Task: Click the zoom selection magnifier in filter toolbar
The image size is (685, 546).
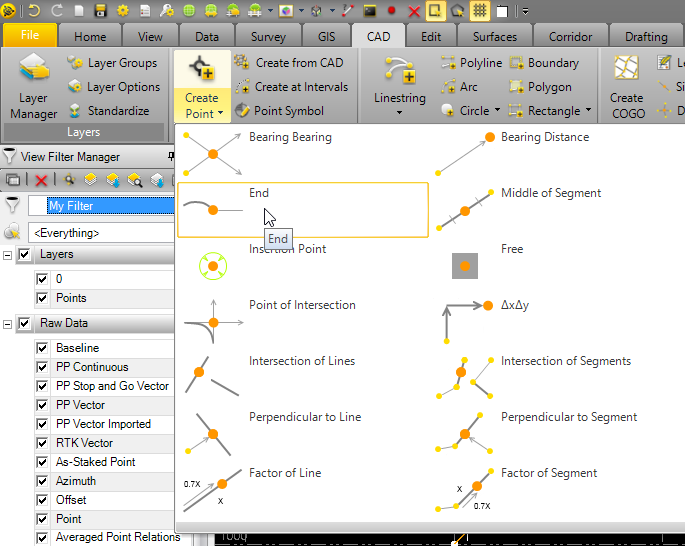Action: click(x=69, y=180)
